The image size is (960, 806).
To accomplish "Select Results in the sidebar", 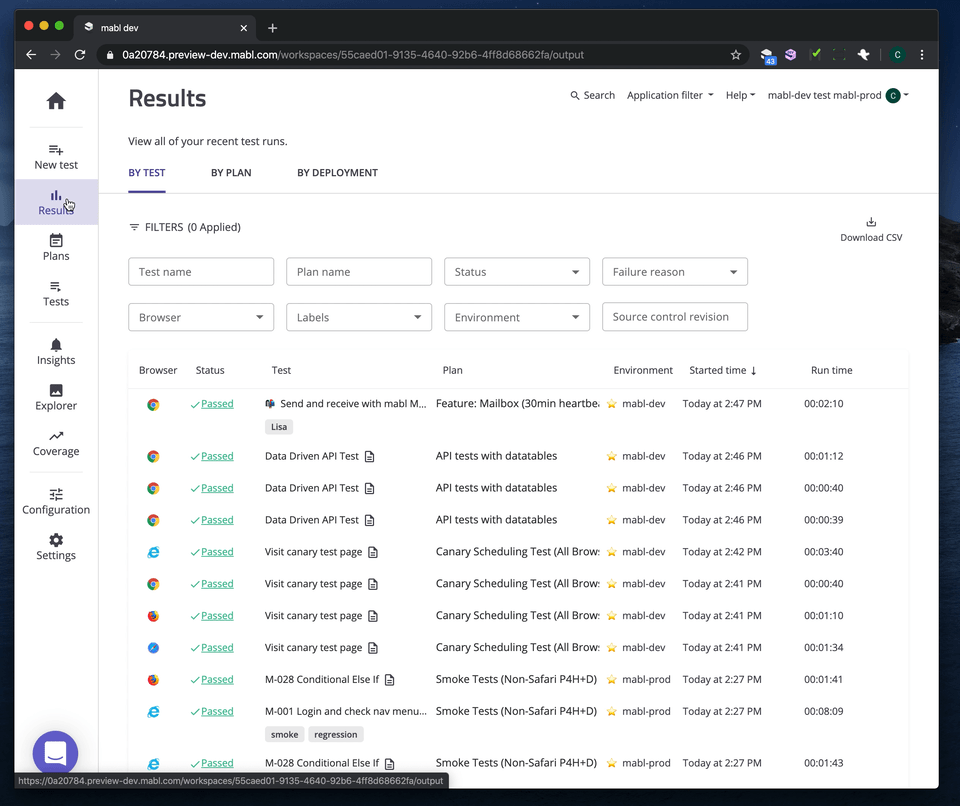I will (x=56, y=202).
